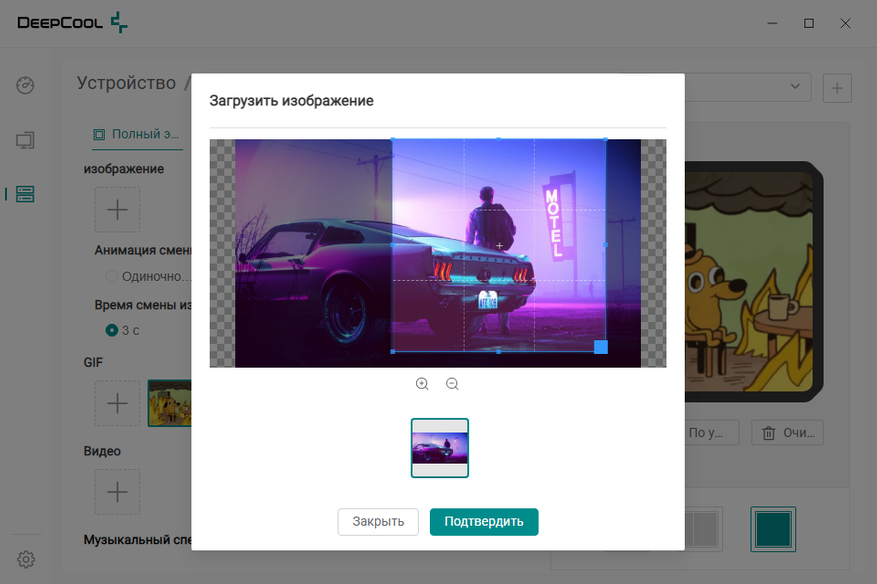Image resolution: width=877 pixels, height=584 pixels.
Task: Select the uploaded car image thumbnail
Action: 440,448
